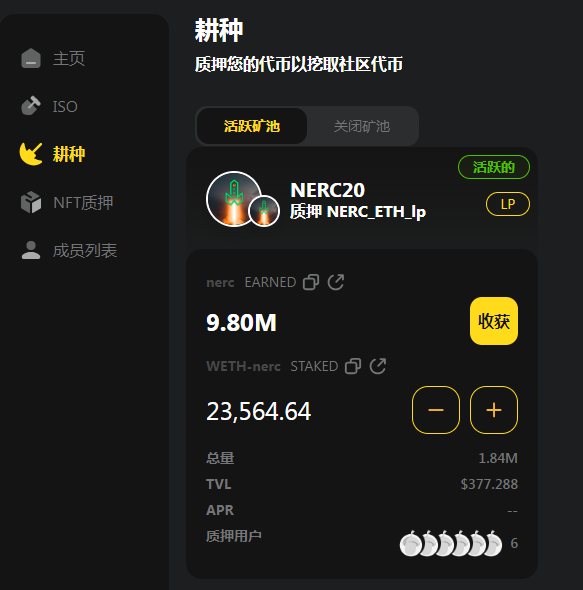Open the 成员列表 person icon
The image size is (583, 590).
(31, 250)
